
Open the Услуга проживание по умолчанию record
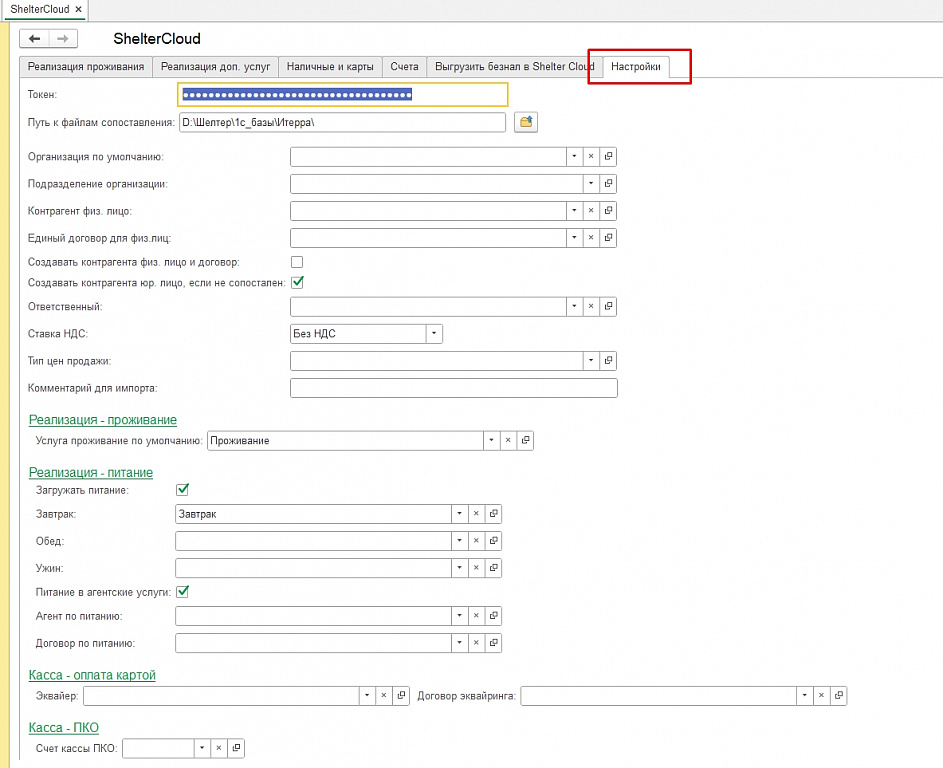pyautogui.click(x=525, y=440)
